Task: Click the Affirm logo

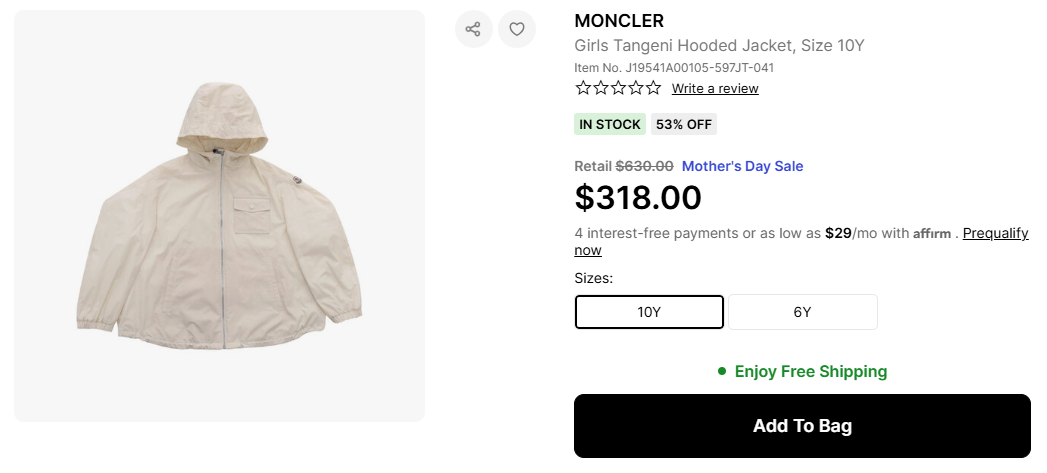Action: click(932, 233)
